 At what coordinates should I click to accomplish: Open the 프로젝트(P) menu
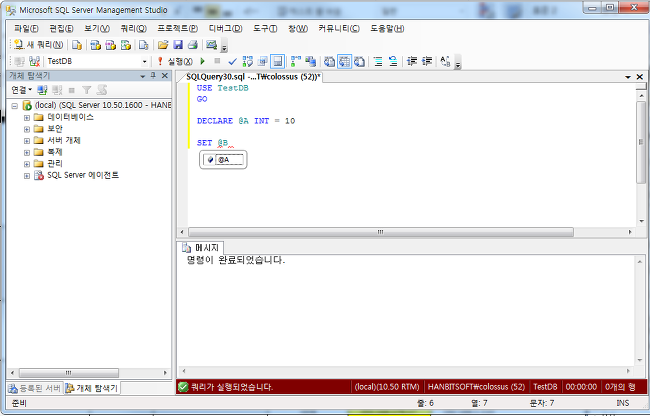pyautogui.click(x=177, y=29)
